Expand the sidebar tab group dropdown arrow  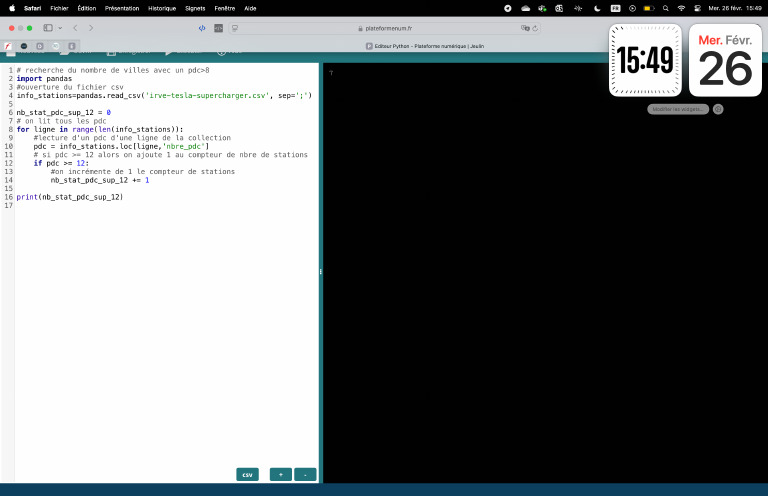pyautogui.click(x=60, y=28)
